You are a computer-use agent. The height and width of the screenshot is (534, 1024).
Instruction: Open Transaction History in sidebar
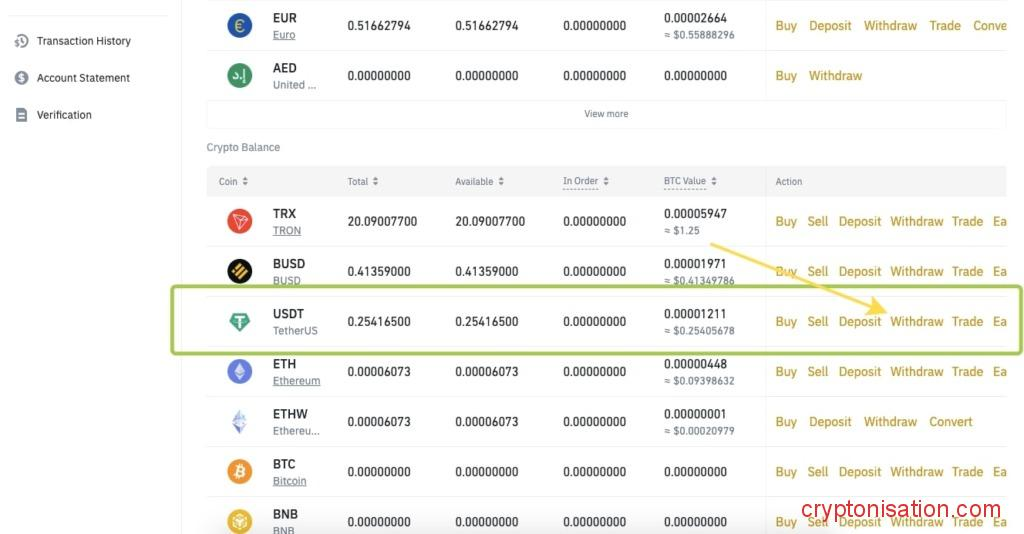pos(83,41)
